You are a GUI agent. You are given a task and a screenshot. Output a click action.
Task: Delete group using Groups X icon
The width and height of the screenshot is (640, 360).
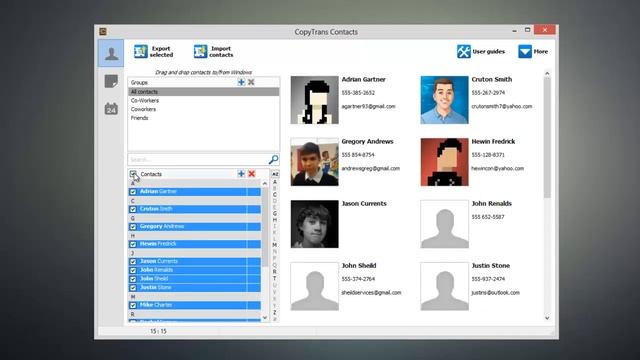tap(251, 82)
